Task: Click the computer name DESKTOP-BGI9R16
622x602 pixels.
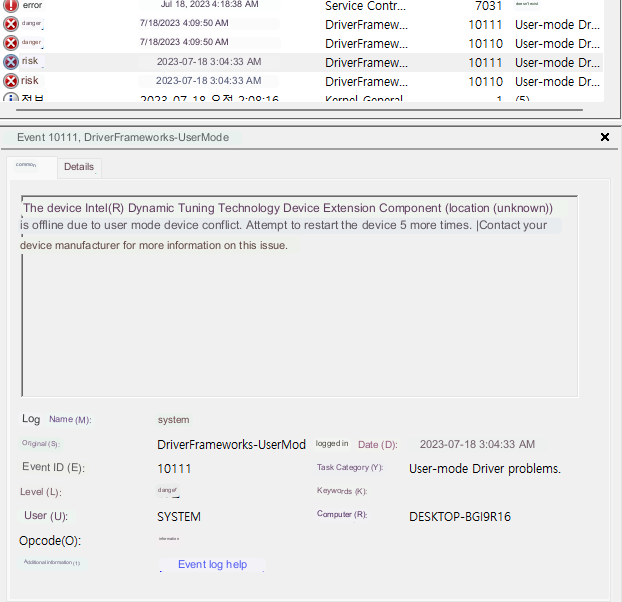Action: [x=460, y=516]
